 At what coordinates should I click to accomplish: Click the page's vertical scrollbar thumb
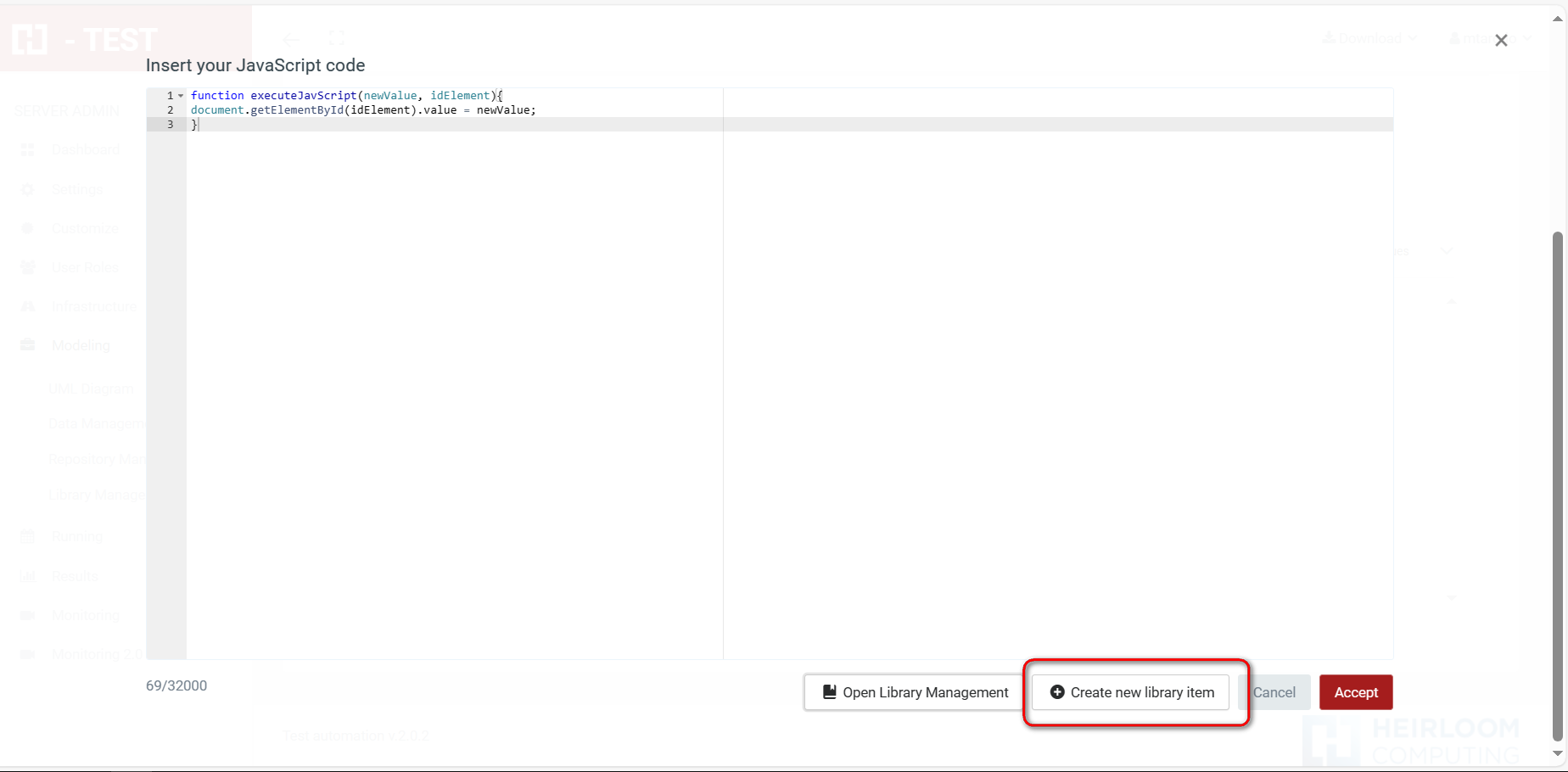coord(1557,484)
